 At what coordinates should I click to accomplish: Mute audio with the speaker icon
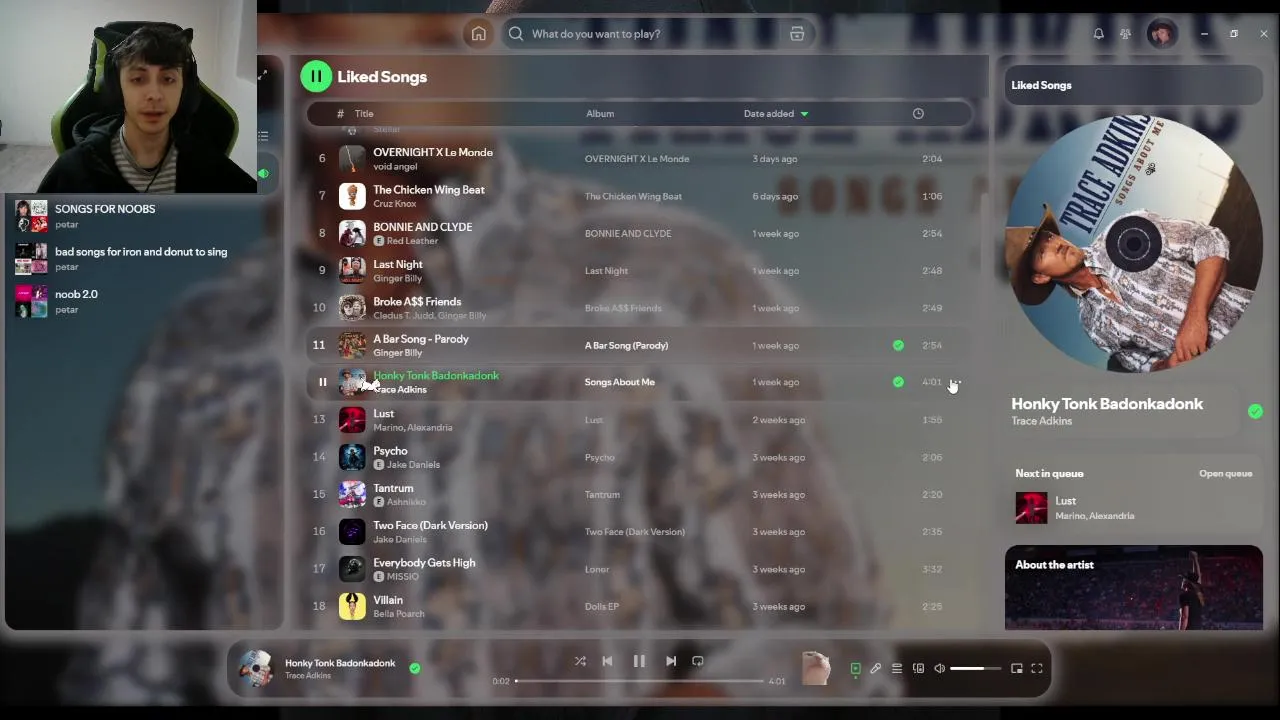(x=940, y=669)
